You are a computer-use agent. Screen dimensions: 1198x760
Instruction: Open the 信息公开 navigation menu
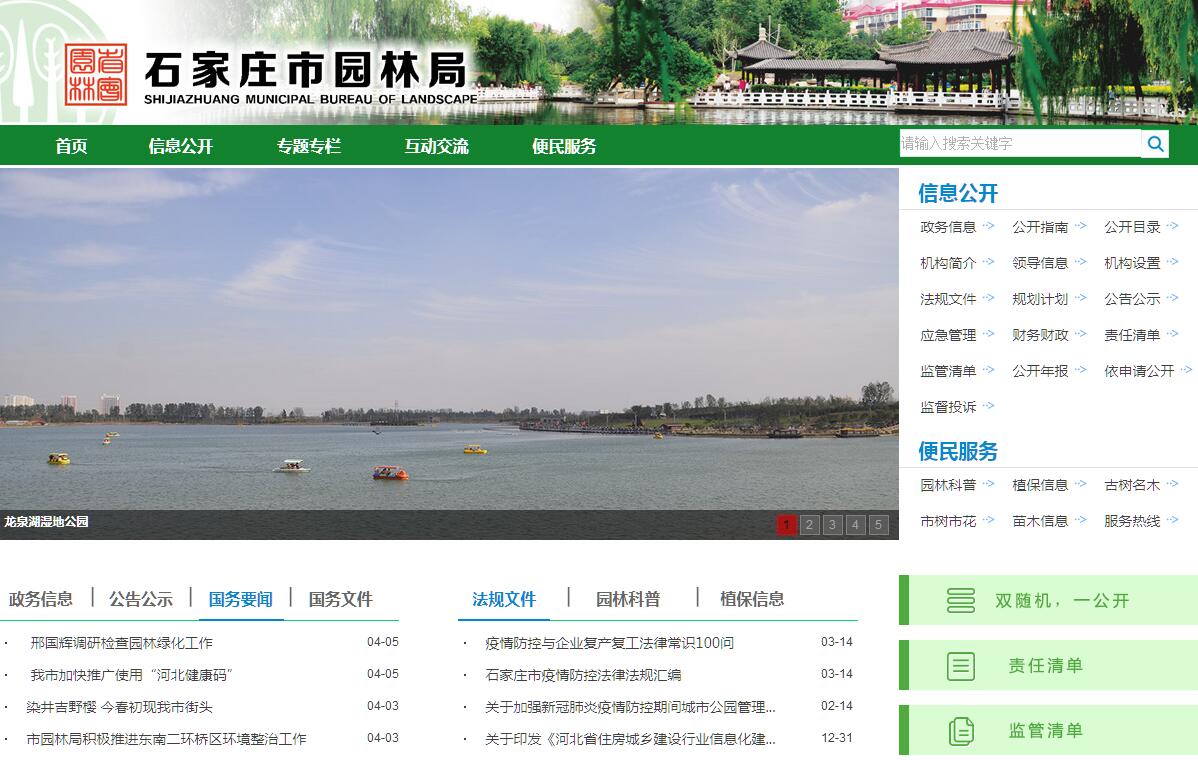180,146
